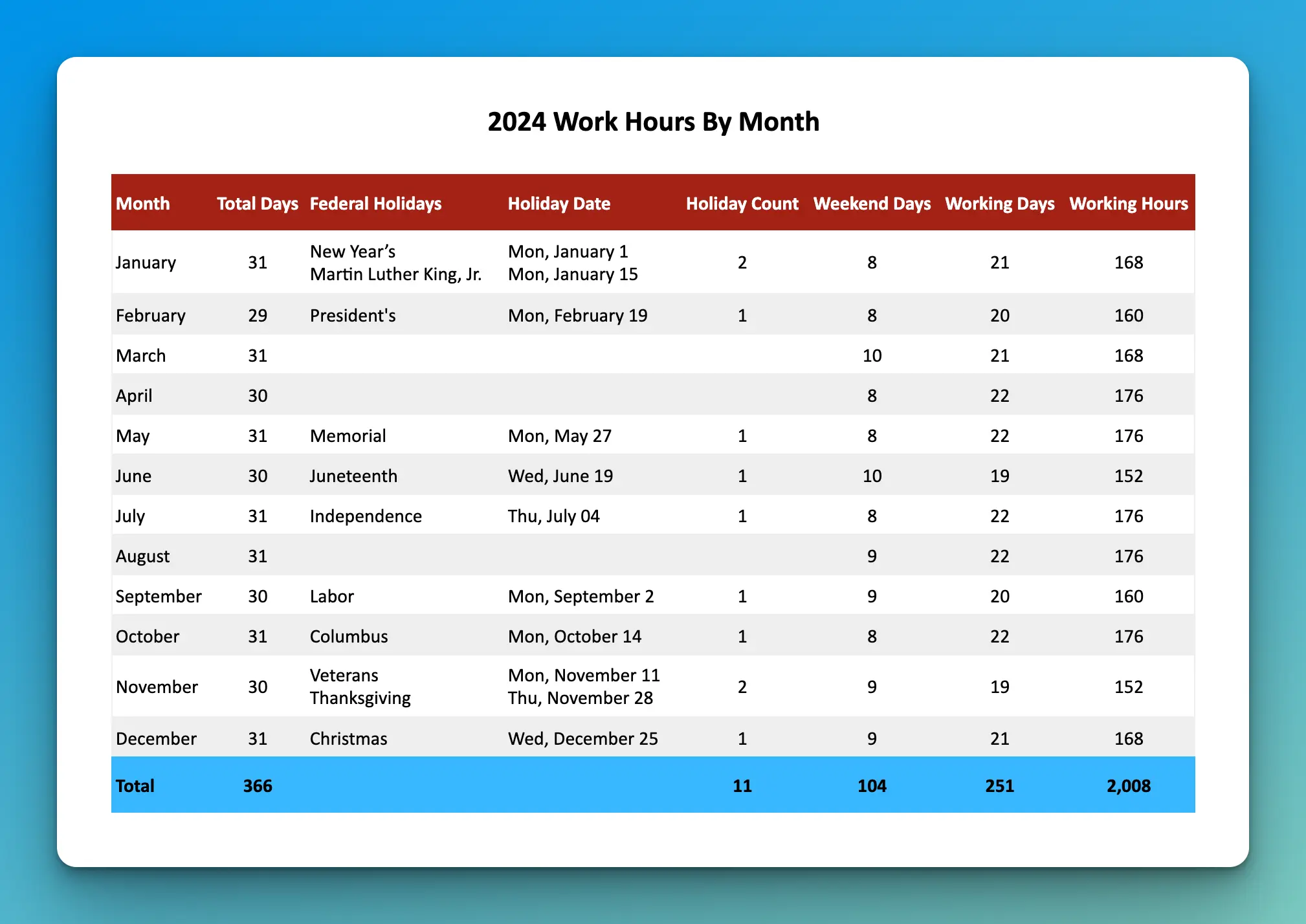Image resolution: width=1306 pixels, height=924 pixels.
Task: Select the Weekend Days column header
Action: [876, 203]
